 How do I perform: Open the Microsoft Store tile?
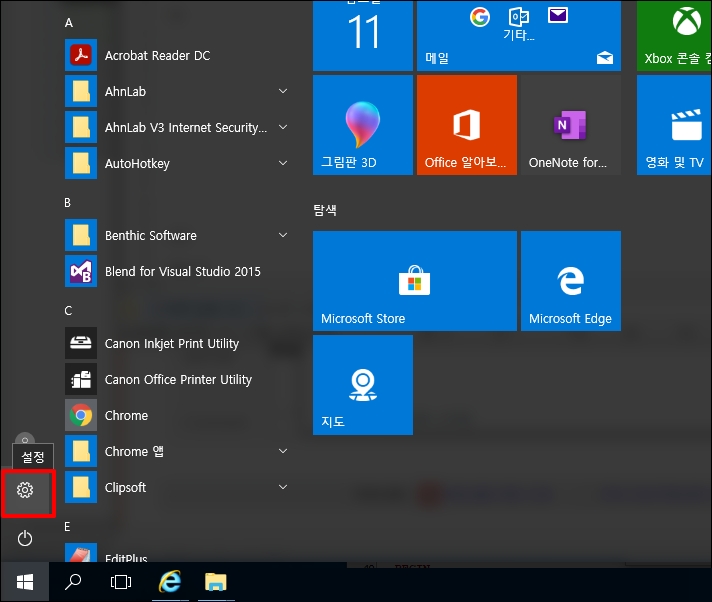point(415,281)
